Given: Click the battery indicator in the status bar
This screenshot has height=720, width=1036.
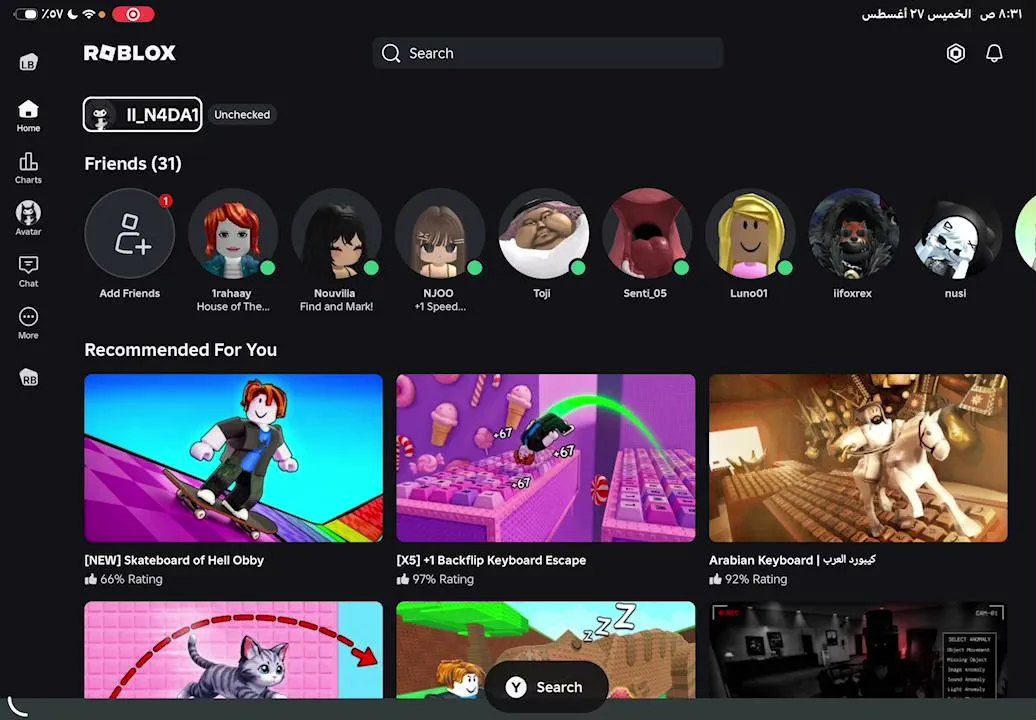Looking at the screenshot, I should pos(26,14).
